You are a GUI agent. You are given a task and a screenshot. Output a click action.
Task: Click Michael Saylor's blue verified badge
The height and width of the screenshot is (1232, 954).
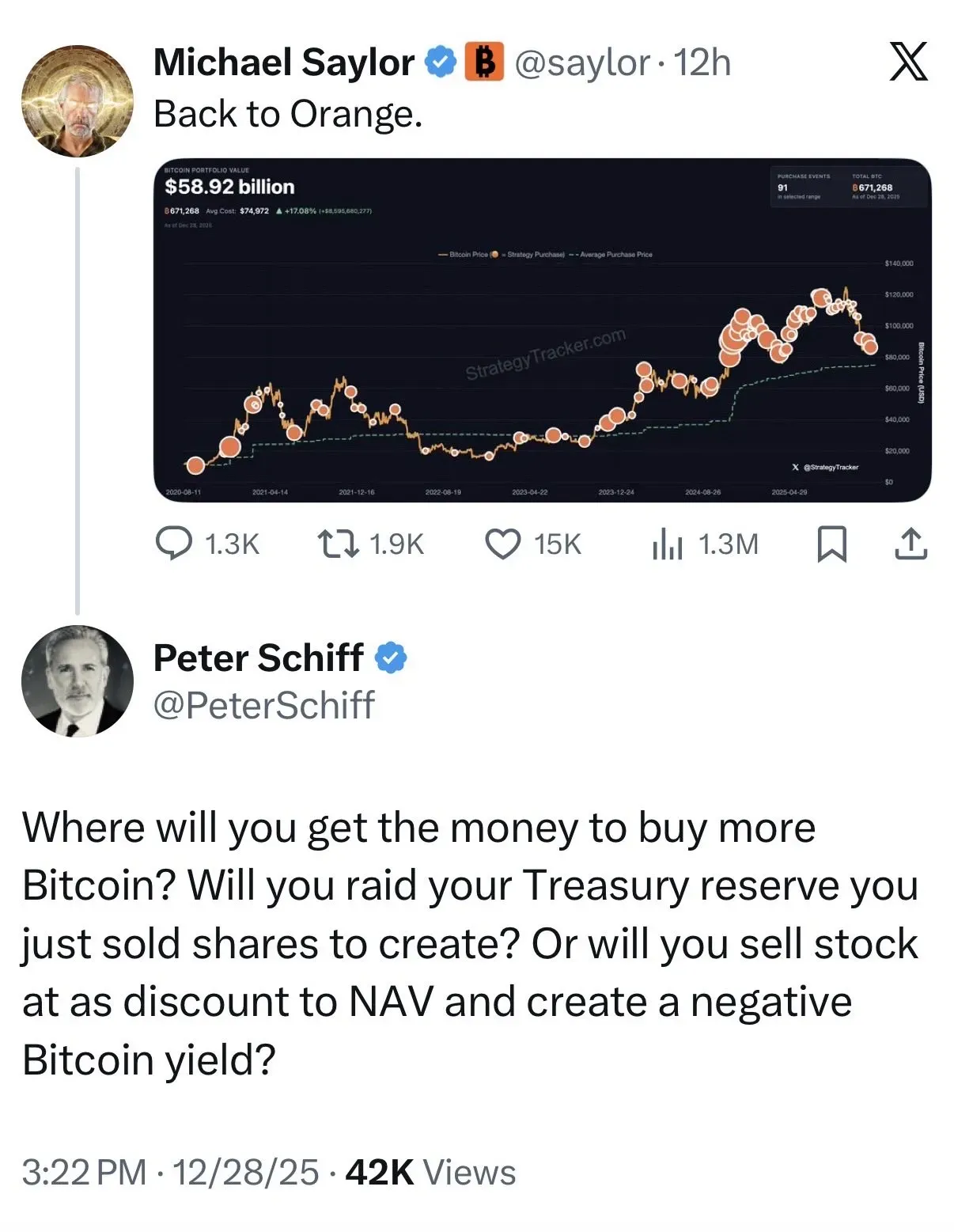click(441, 63)
